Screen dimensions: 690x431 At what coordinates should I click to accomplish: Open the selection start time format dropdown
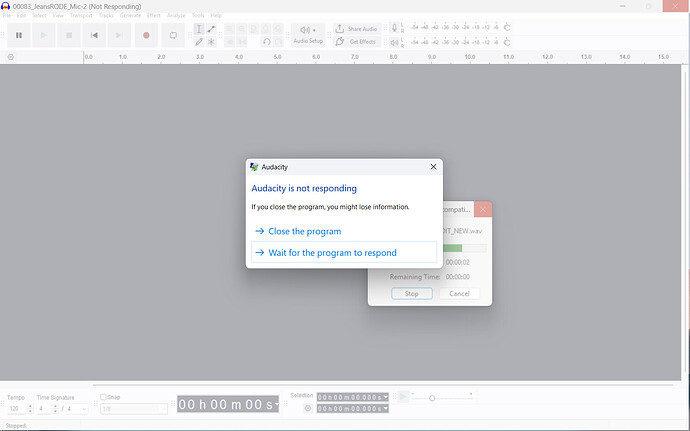coord(385,398)
